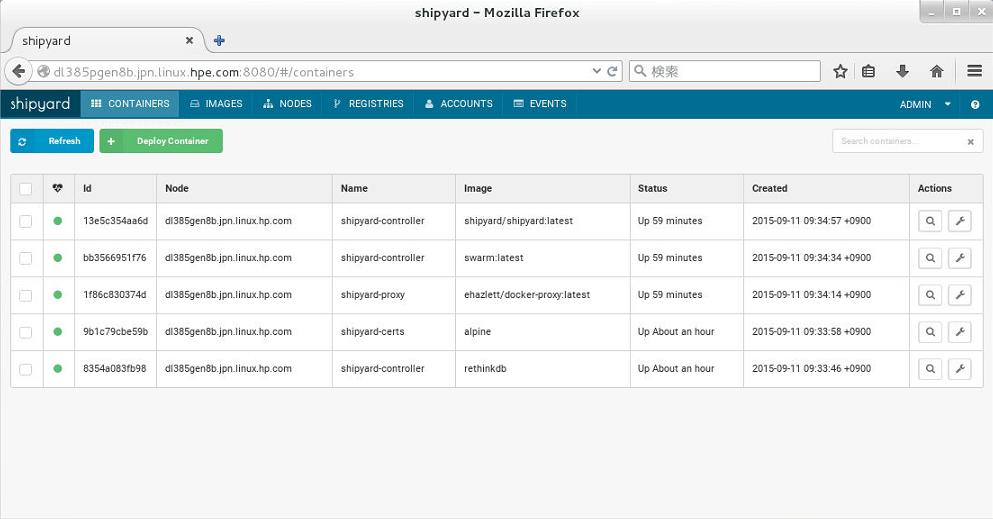The width and height of the screenshot is (993, 519).
Task: Inspect container bb3566951f76 with magnifier icon
Action: [x=930, y=258]
